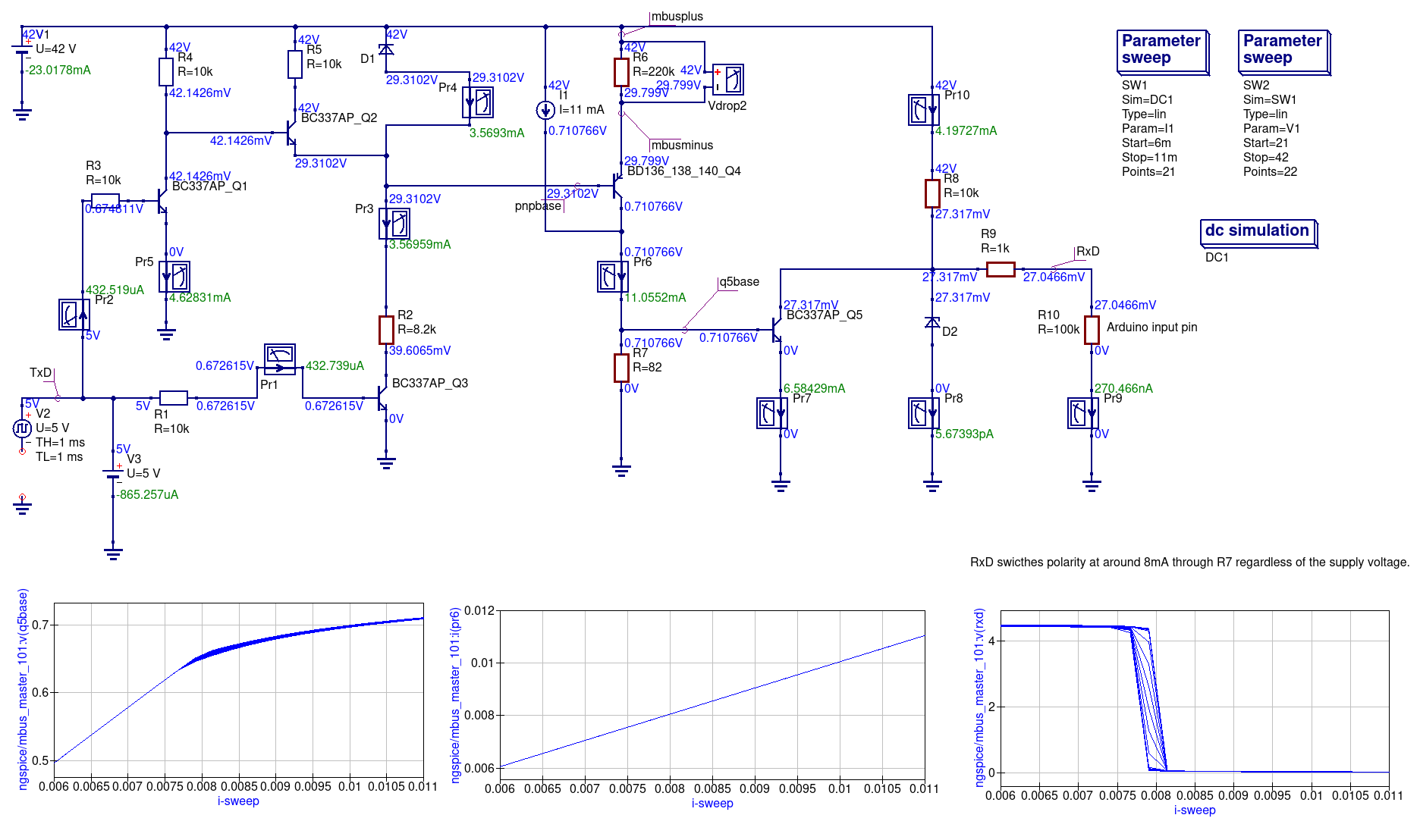Select the D1 diode symbol
Image resolution: width=1420 pixels, height=840 pixels.
386,50
